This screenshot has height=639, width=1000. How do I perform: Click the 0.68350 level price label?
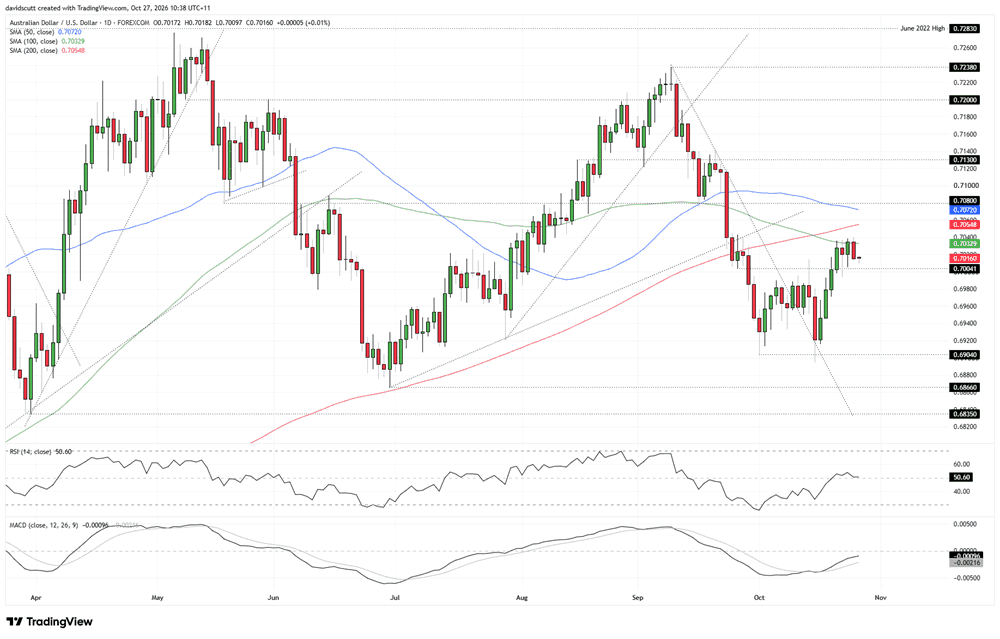965,414
